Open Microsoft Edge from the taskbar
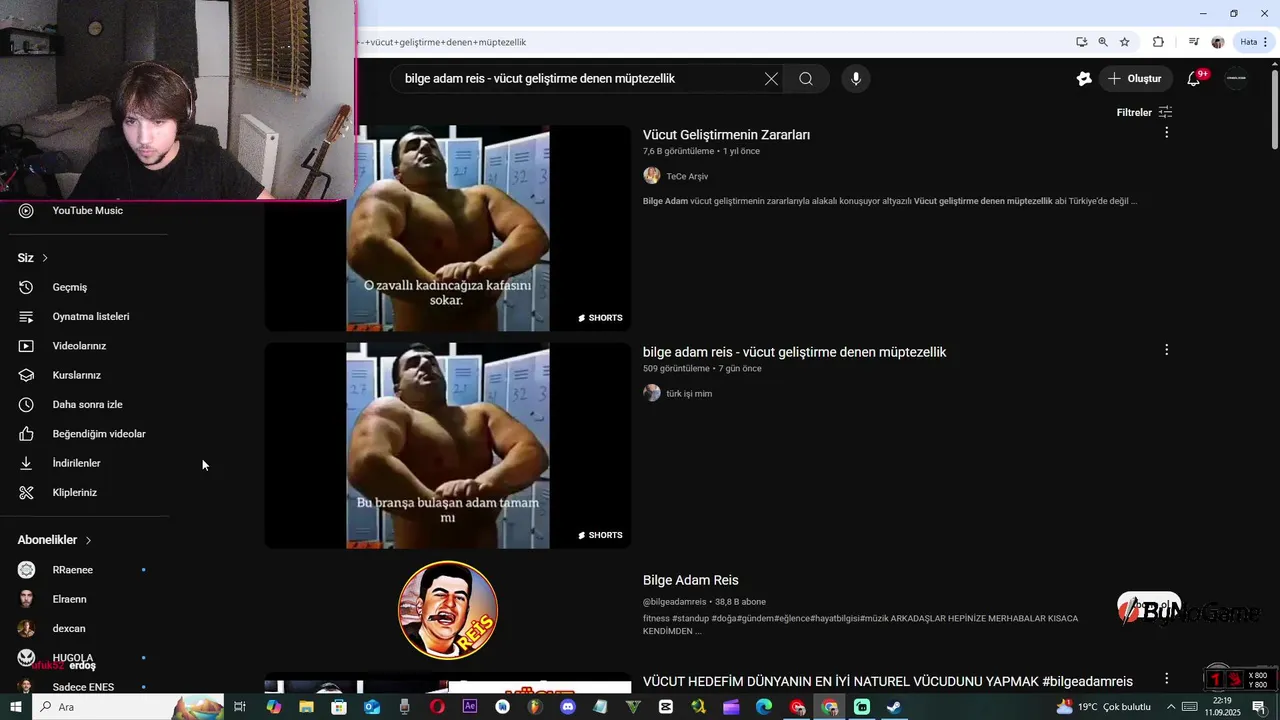This screenshot has width=1280, height=720. click(764, 707)
